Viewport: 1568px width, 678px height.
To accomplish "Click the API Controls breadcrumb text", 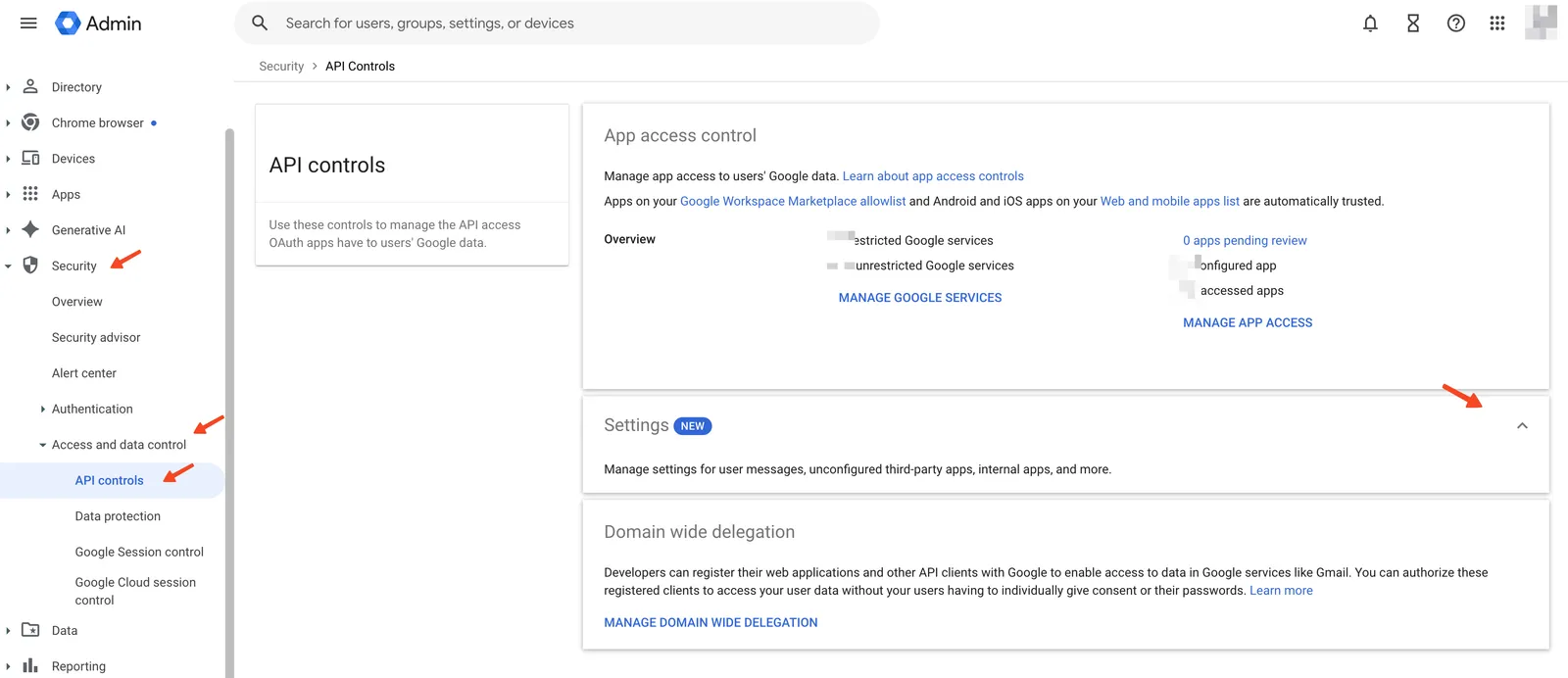I will (x=361, y=67).
